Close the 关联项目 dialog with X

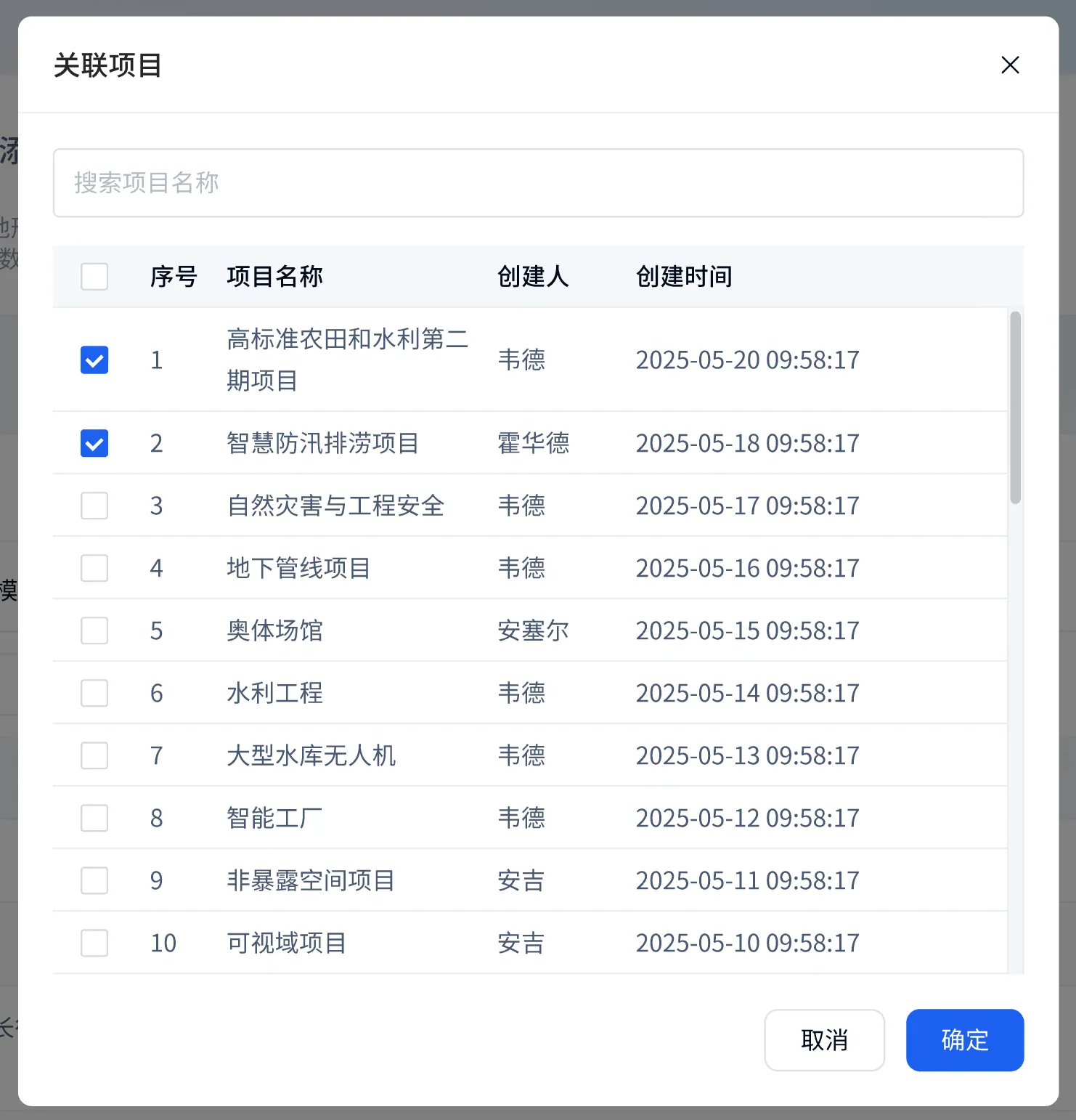[x=1010, y=65]
